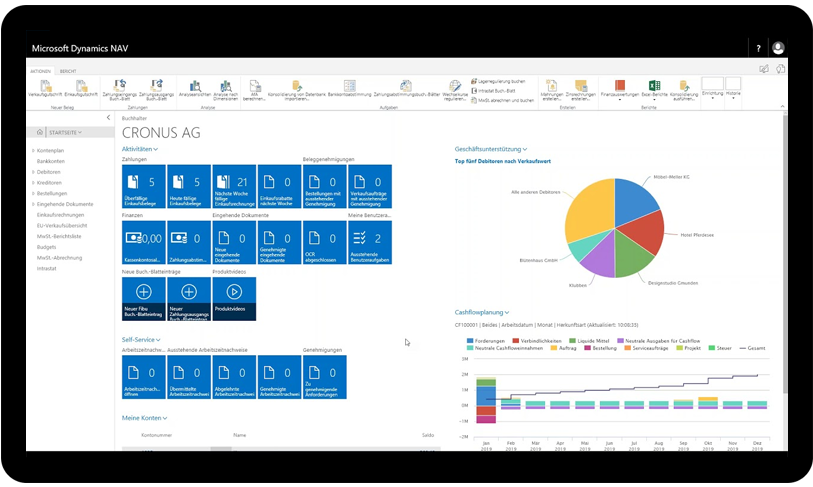Click Konsolidierung ausführen icon

pyautogui.click(x=684, y=90)
